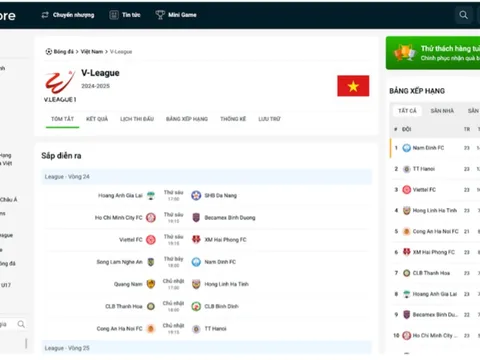Open the LỊCH THI ĐẤU tab
Screen dimensions: 480x360
tap(137, 119)
